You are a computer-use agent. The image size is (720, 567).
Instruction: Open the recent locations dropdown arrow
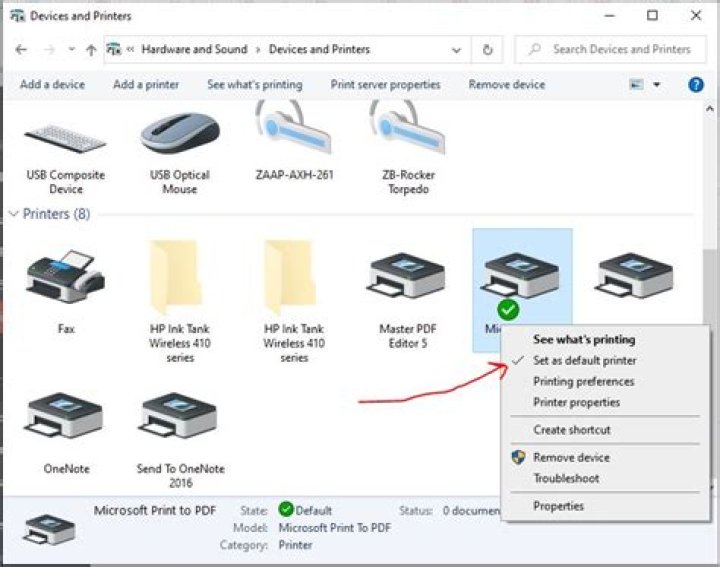click(72, 49)
